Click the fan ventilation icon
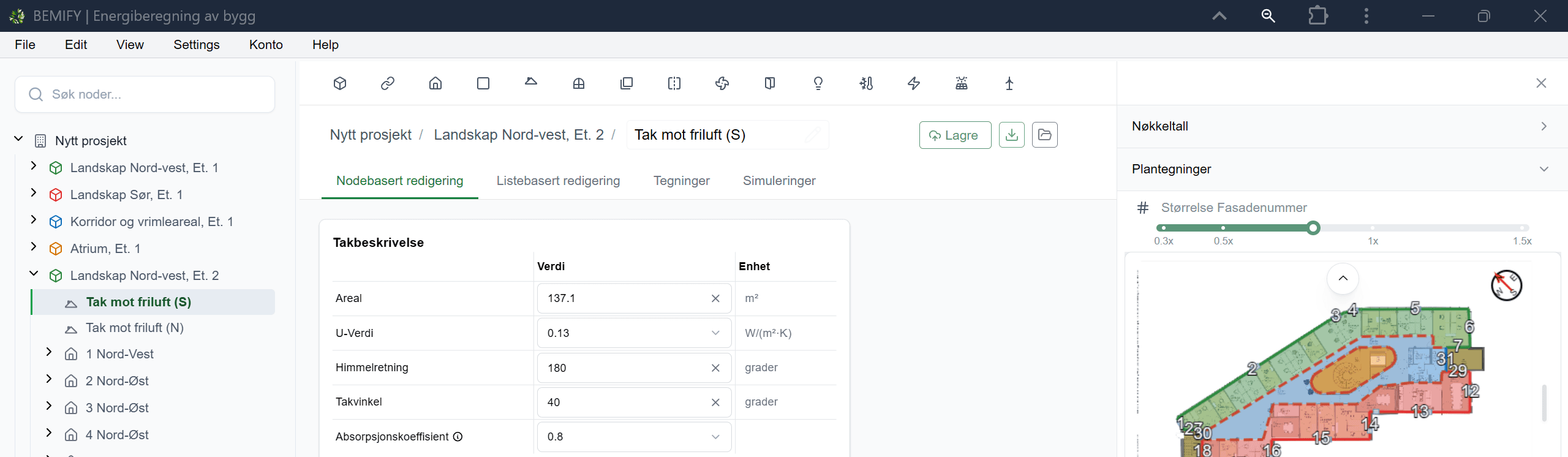1568x457 pixels. [x=722, y=83]
